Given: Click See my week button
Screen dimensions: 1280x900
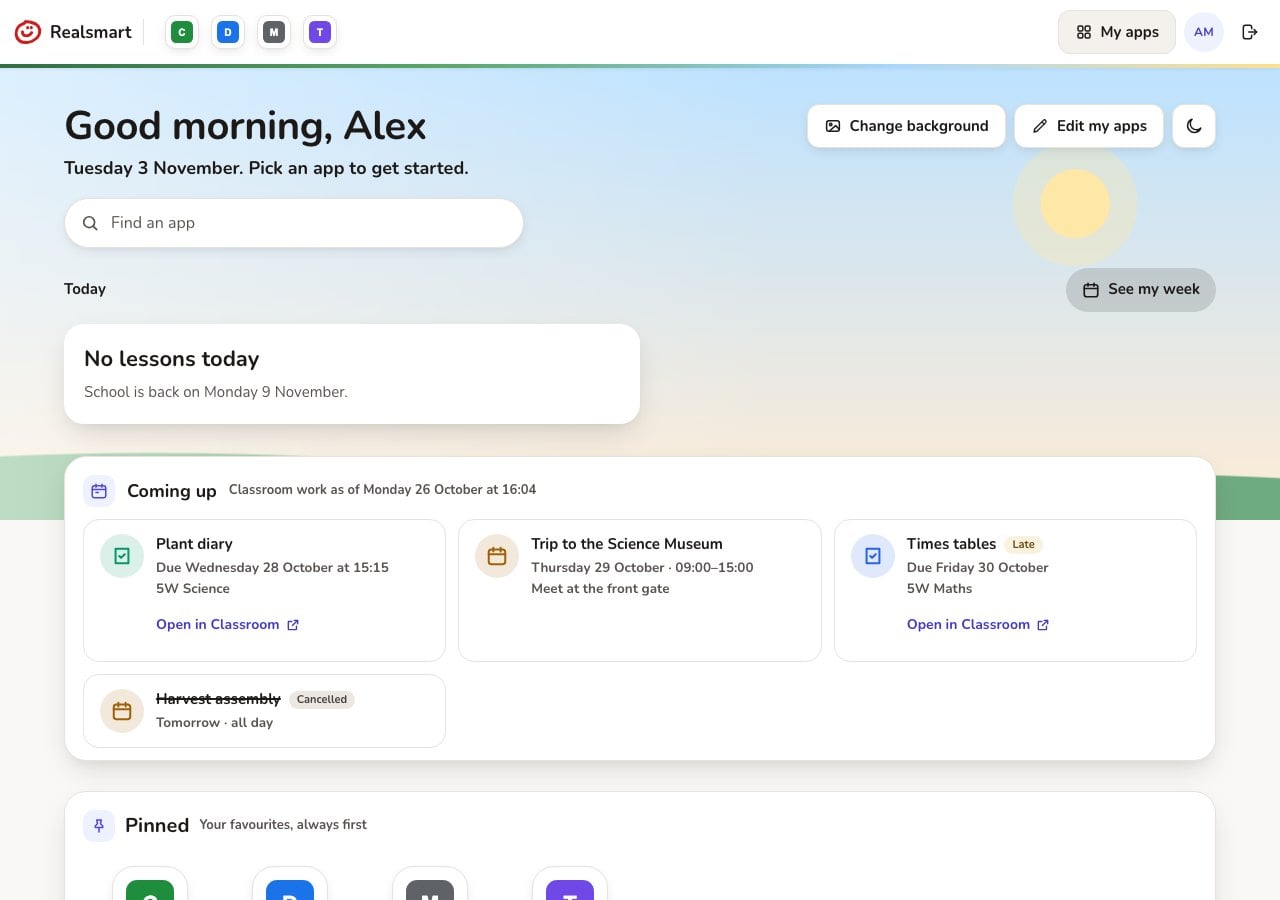Looking at the screenshot, I should 1141,289.
